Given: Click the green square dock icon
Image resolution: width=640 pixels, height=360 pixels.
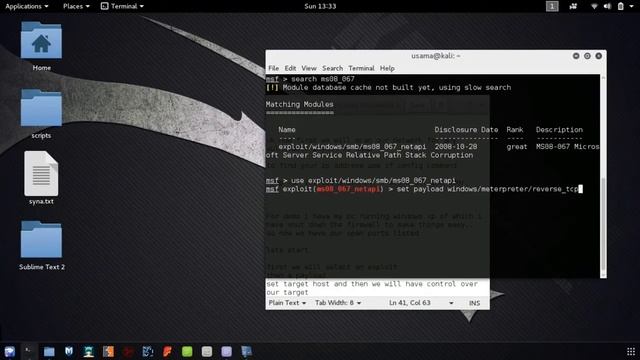Looking at the screenshot, I should [187, 351].
